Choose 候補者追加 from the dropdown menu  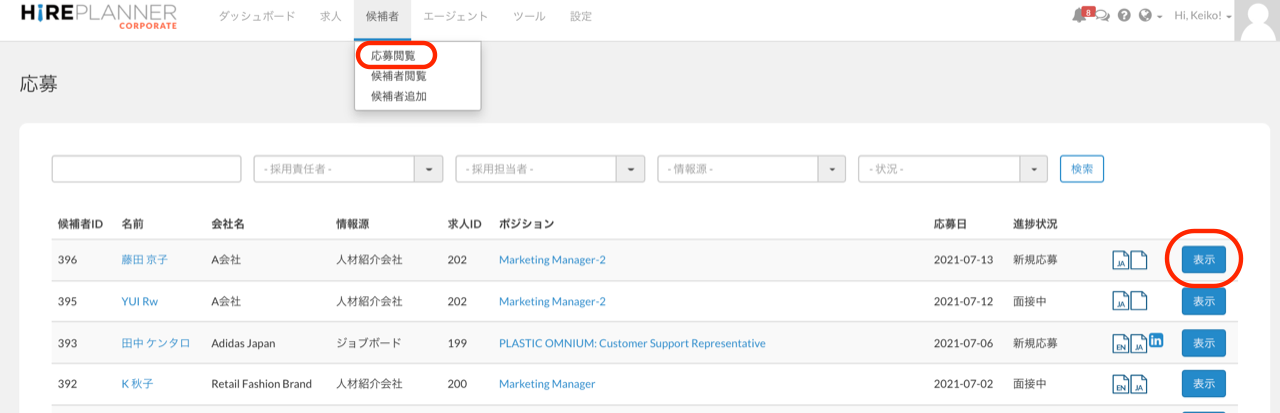point(398,97)
